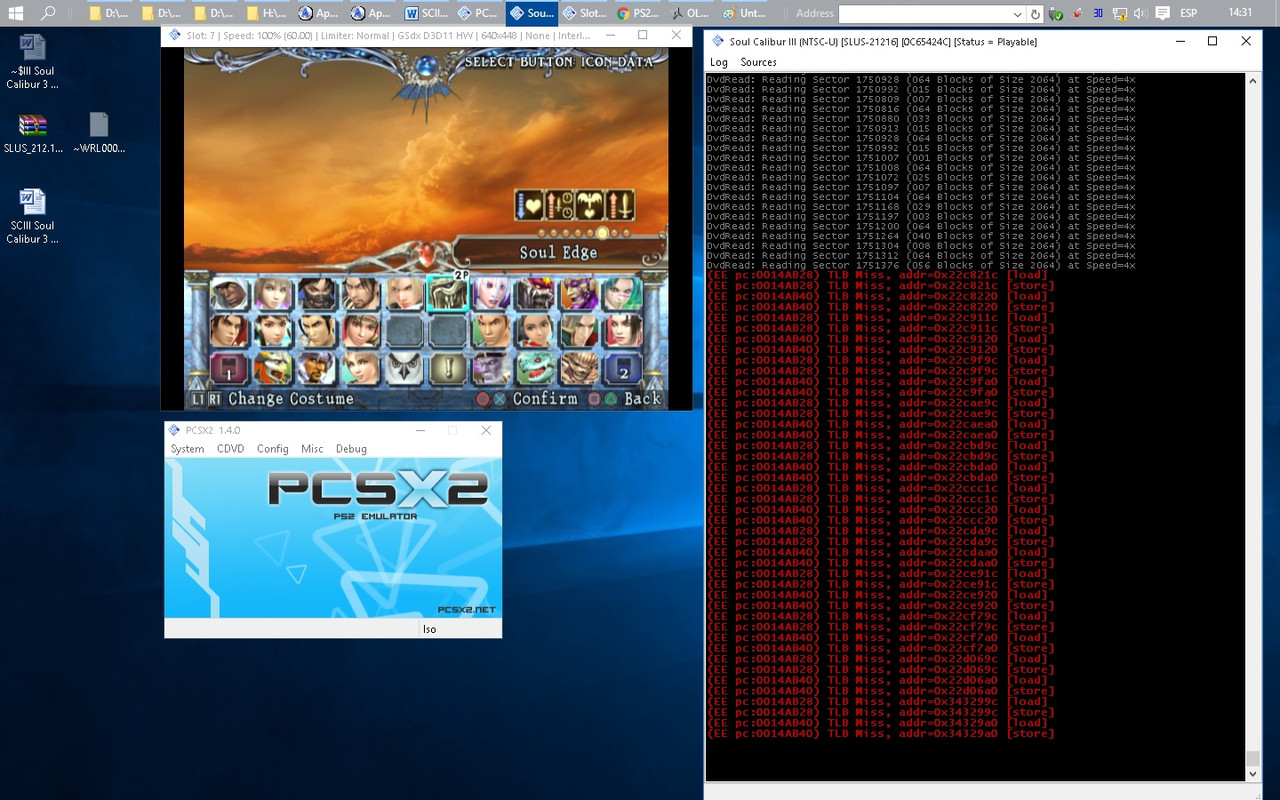Expand the taskbar Address bar dropdown arrow

coord(1018,14)
